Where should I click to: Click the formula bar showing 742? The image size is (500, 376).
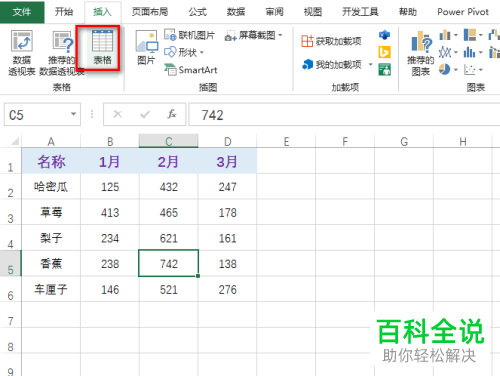(x=344, y=115)
